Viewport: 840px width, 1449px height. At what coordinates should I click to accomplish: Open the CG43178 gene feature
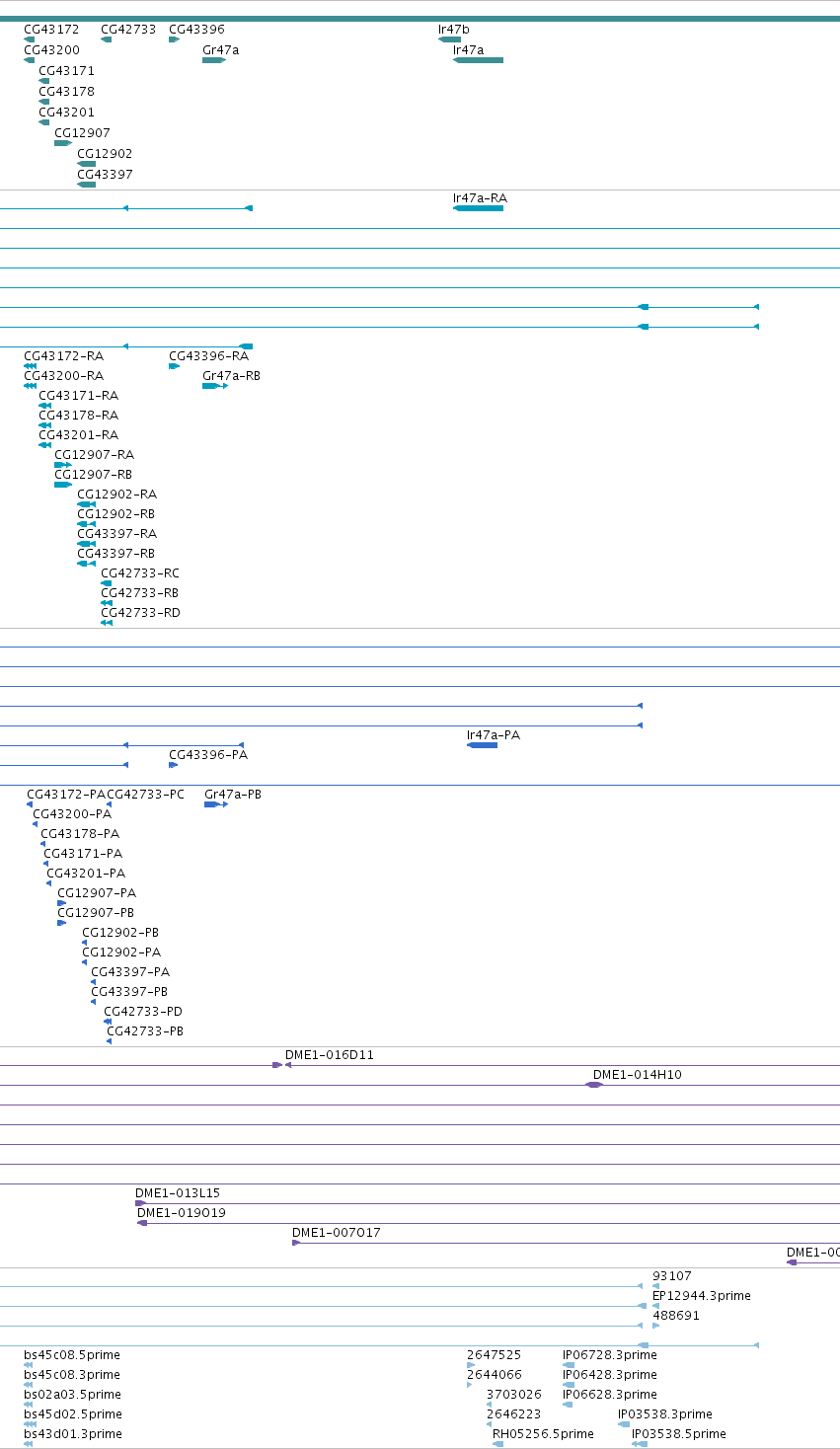(43, 102)
